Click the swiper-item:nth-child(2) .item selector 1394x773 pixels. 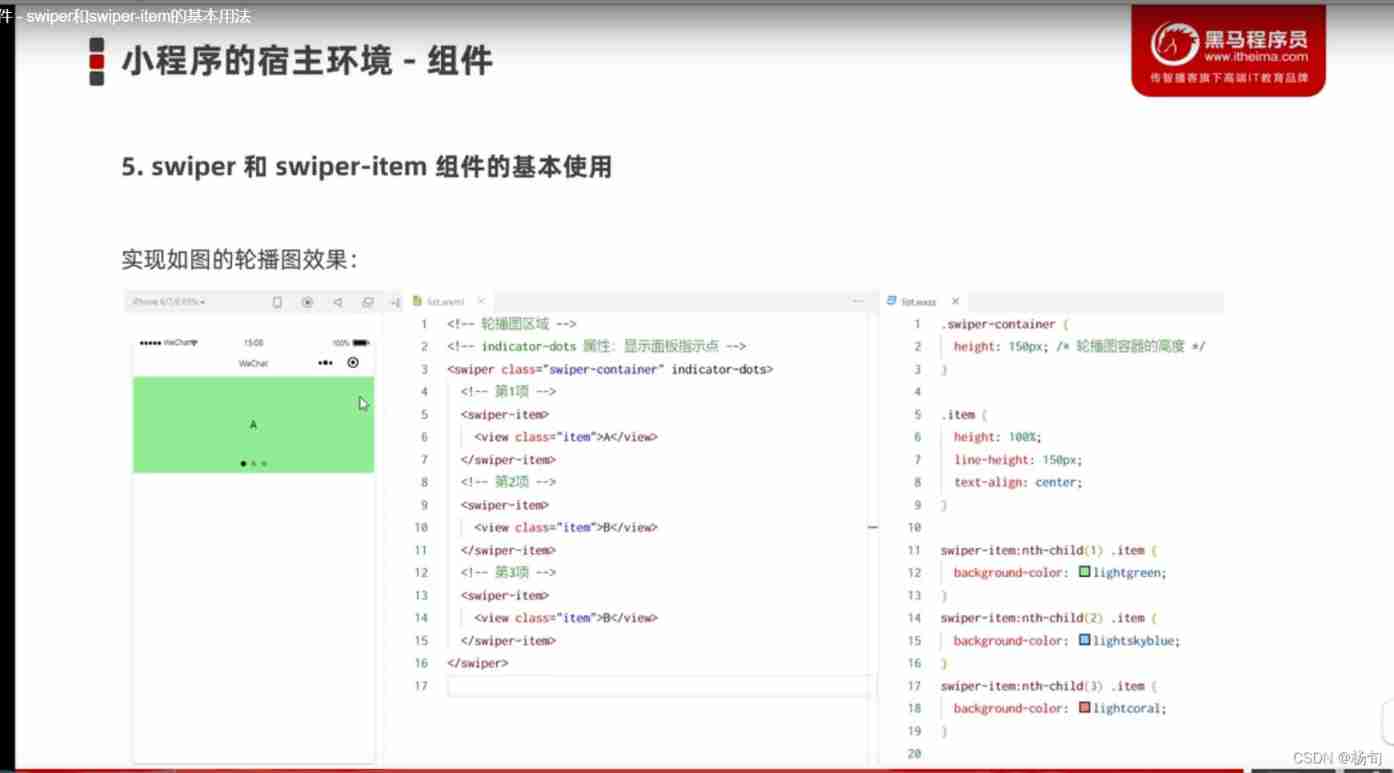point(1048,618)
